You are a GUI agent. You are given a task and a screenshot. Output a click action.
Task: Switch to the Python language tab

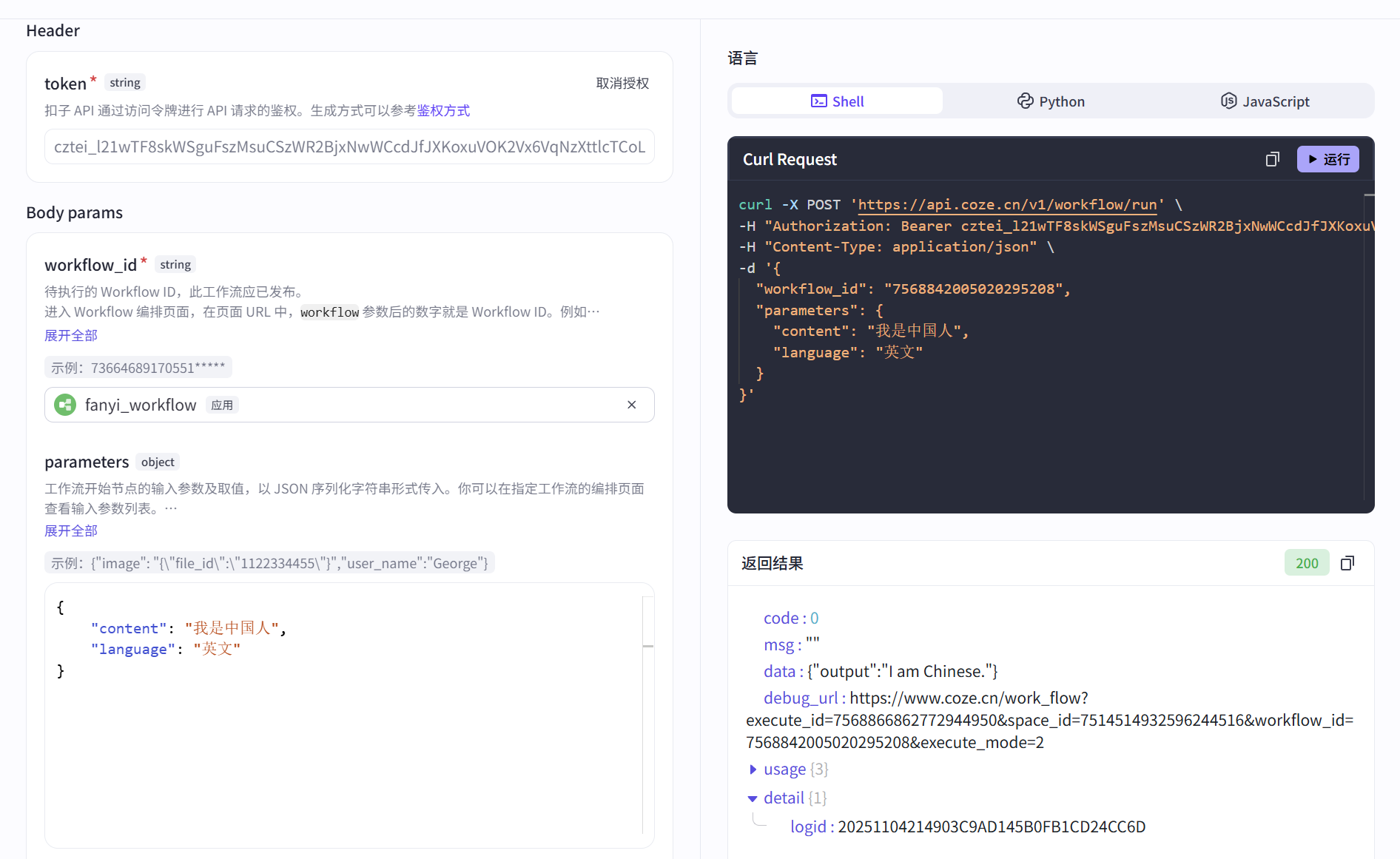pyautogui.click(x=1051, y=101)
